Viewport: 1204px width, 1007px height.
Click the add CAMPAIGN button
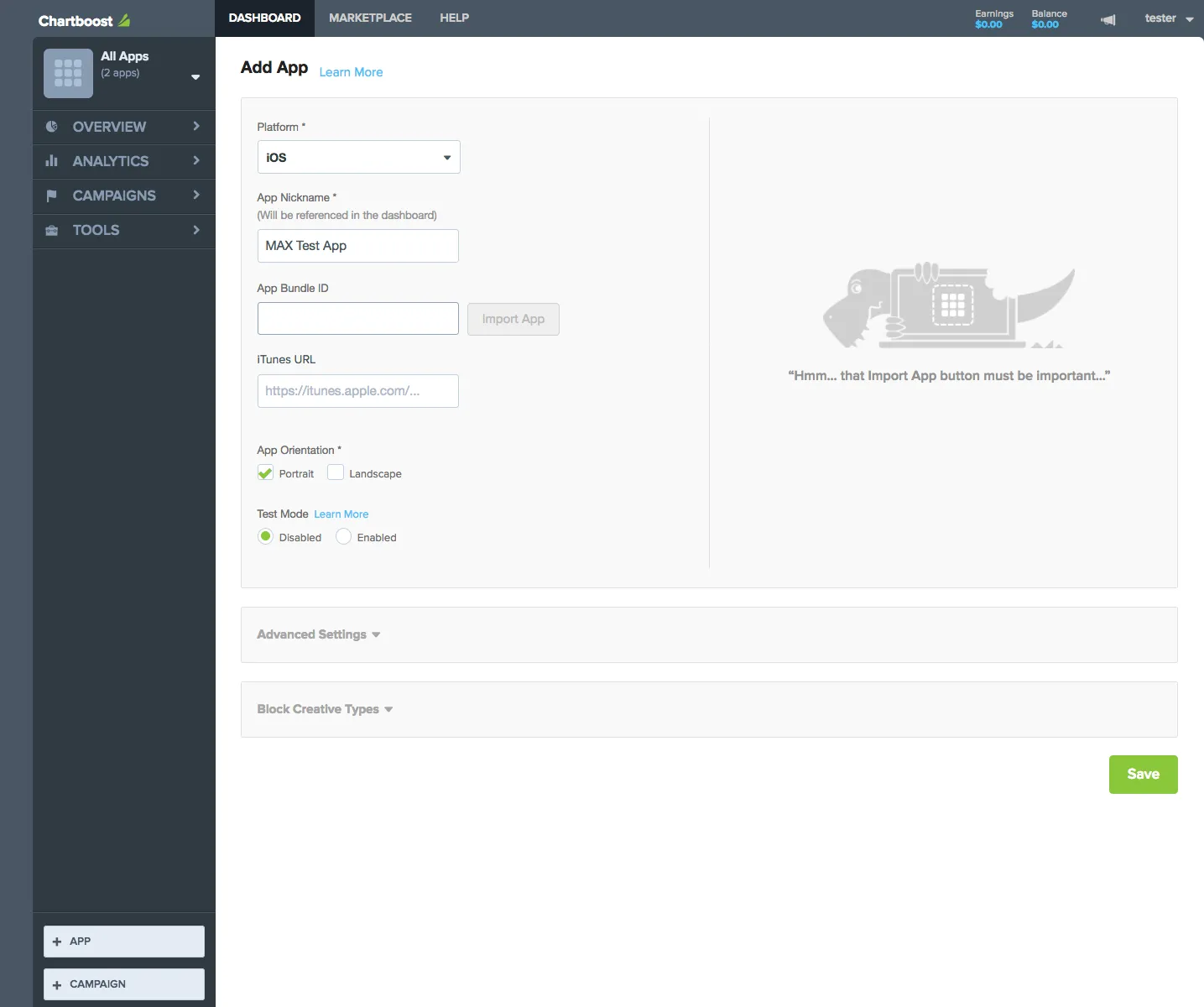124,984
